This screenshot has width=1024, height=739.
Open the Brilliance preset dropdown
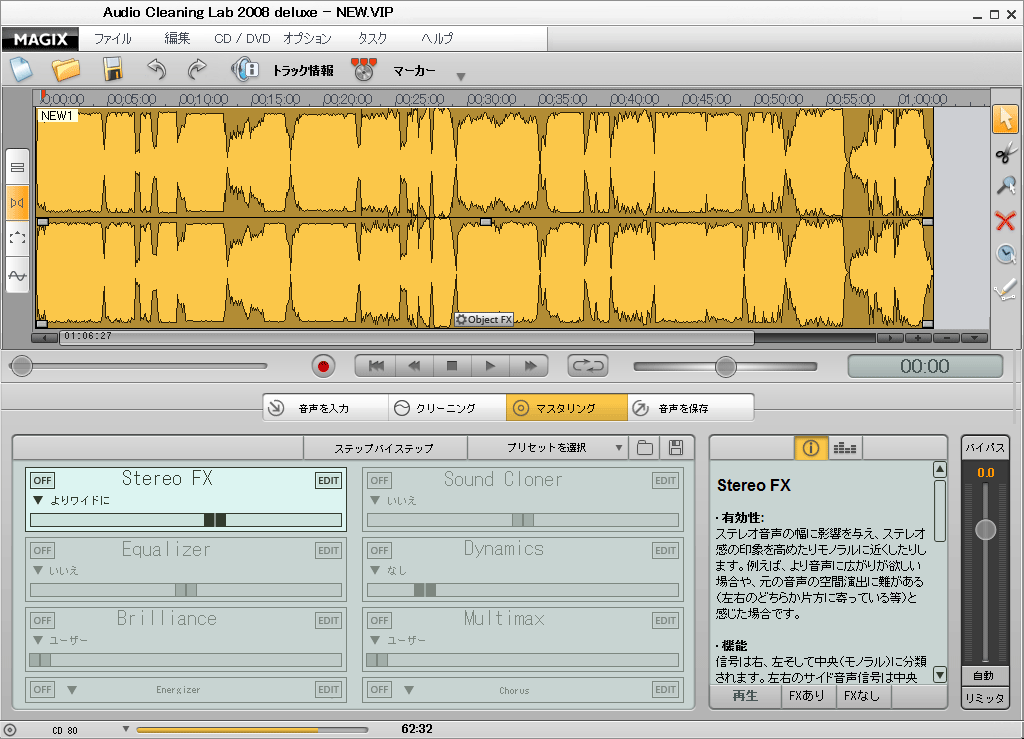point(38,640)
